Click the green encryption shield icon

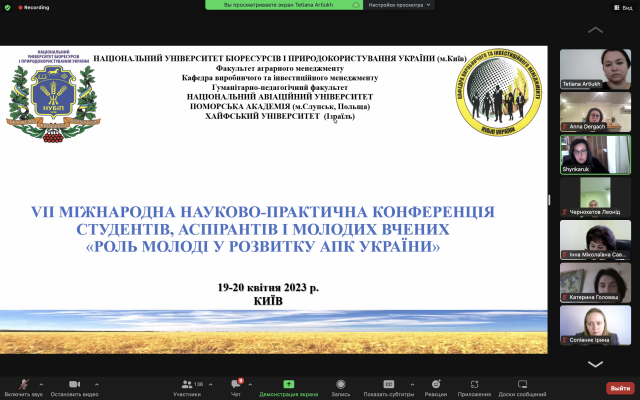[7, 7]
